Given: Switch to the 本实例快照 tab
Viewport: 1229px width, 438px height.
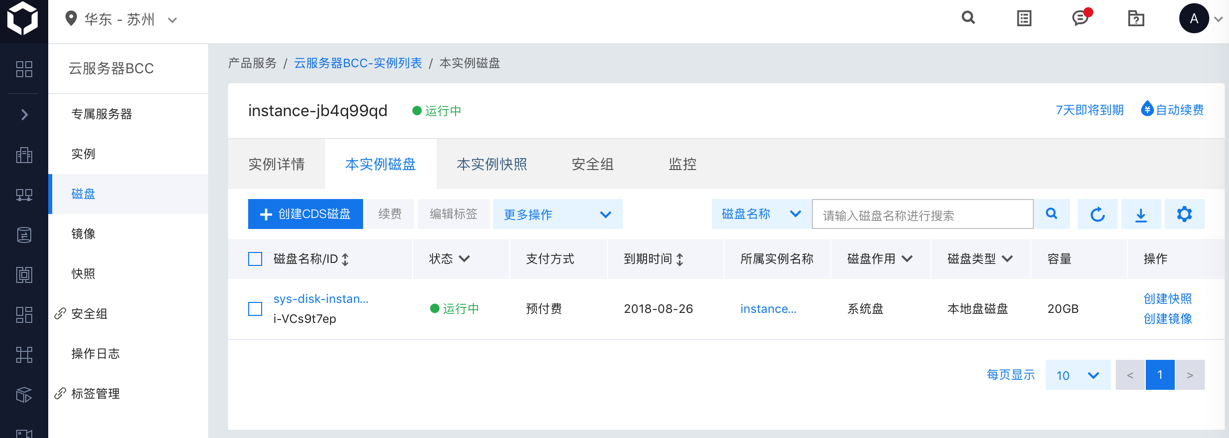Looking at the screenshot, I should click(491, 164).
